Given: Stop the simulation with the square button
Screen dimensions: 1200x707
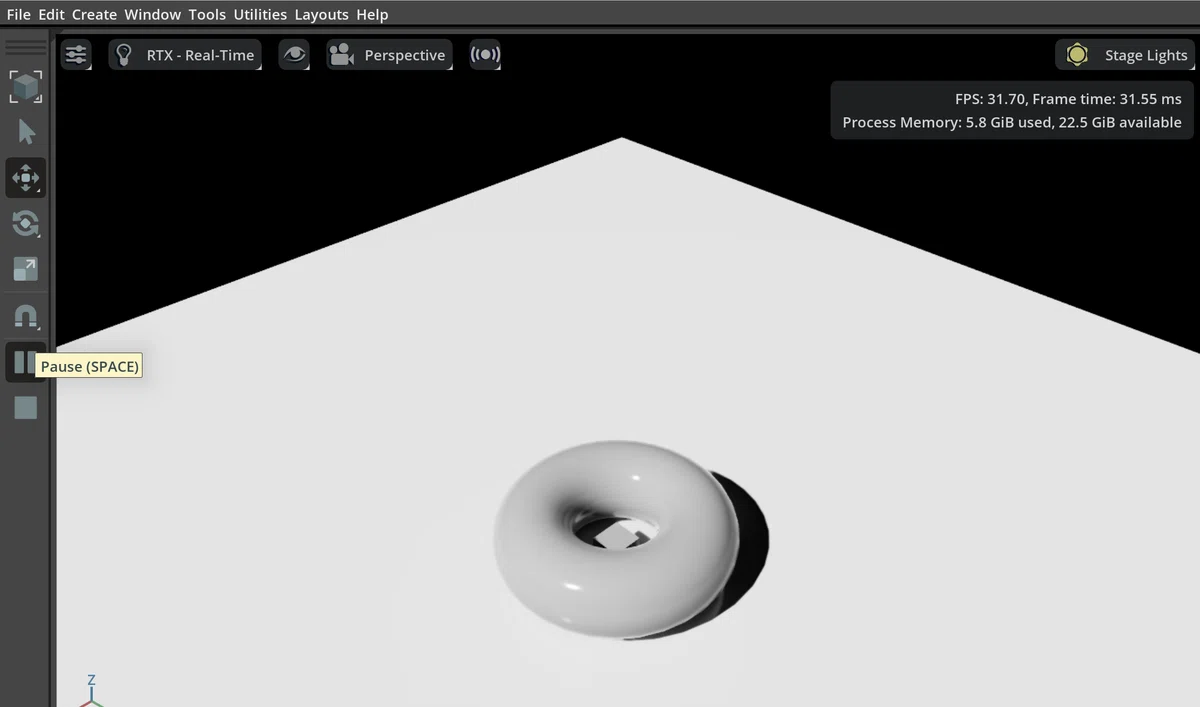Looking at the screenshot, I should coord(26,407).
